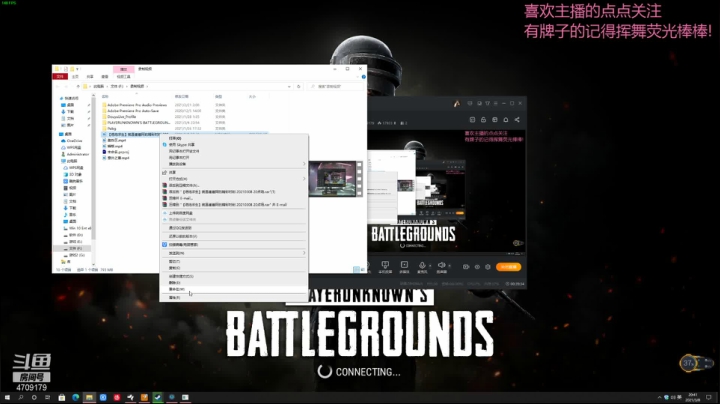
Task: Click the Douyu app logo in title bar
Action: pos(456,104)
